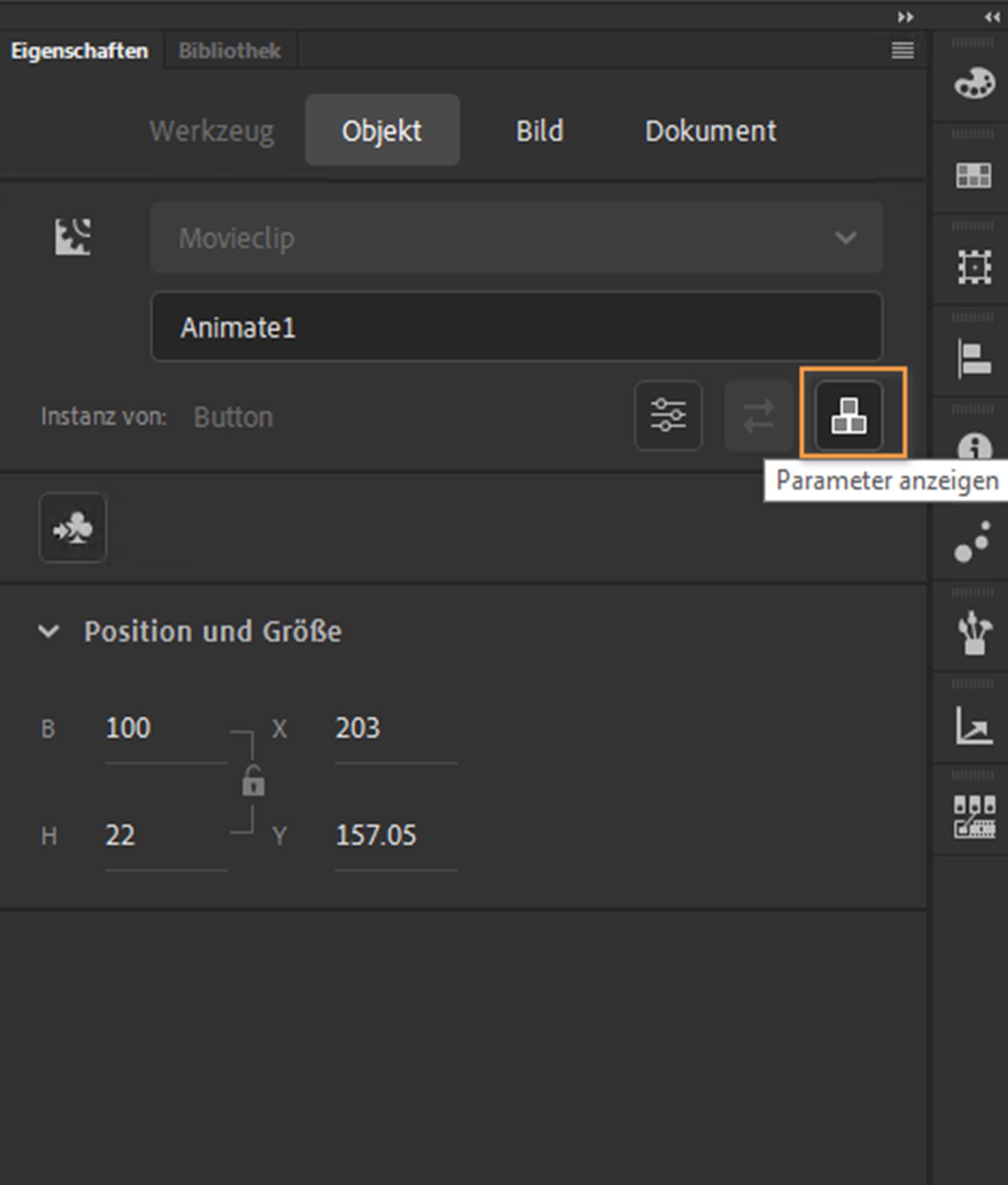
Task: Click the Filter/settings sliders icon button
Action: click(x=668, y=416)
